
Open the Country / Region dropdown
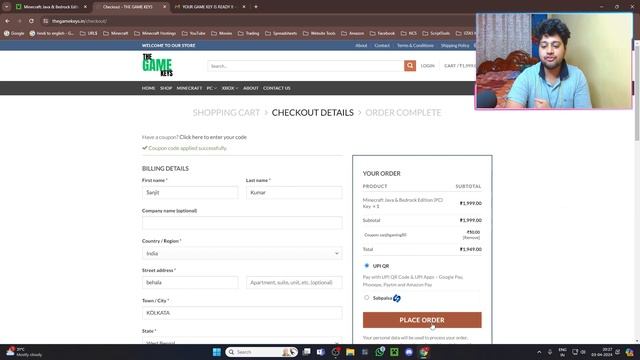tap(242, 253)
